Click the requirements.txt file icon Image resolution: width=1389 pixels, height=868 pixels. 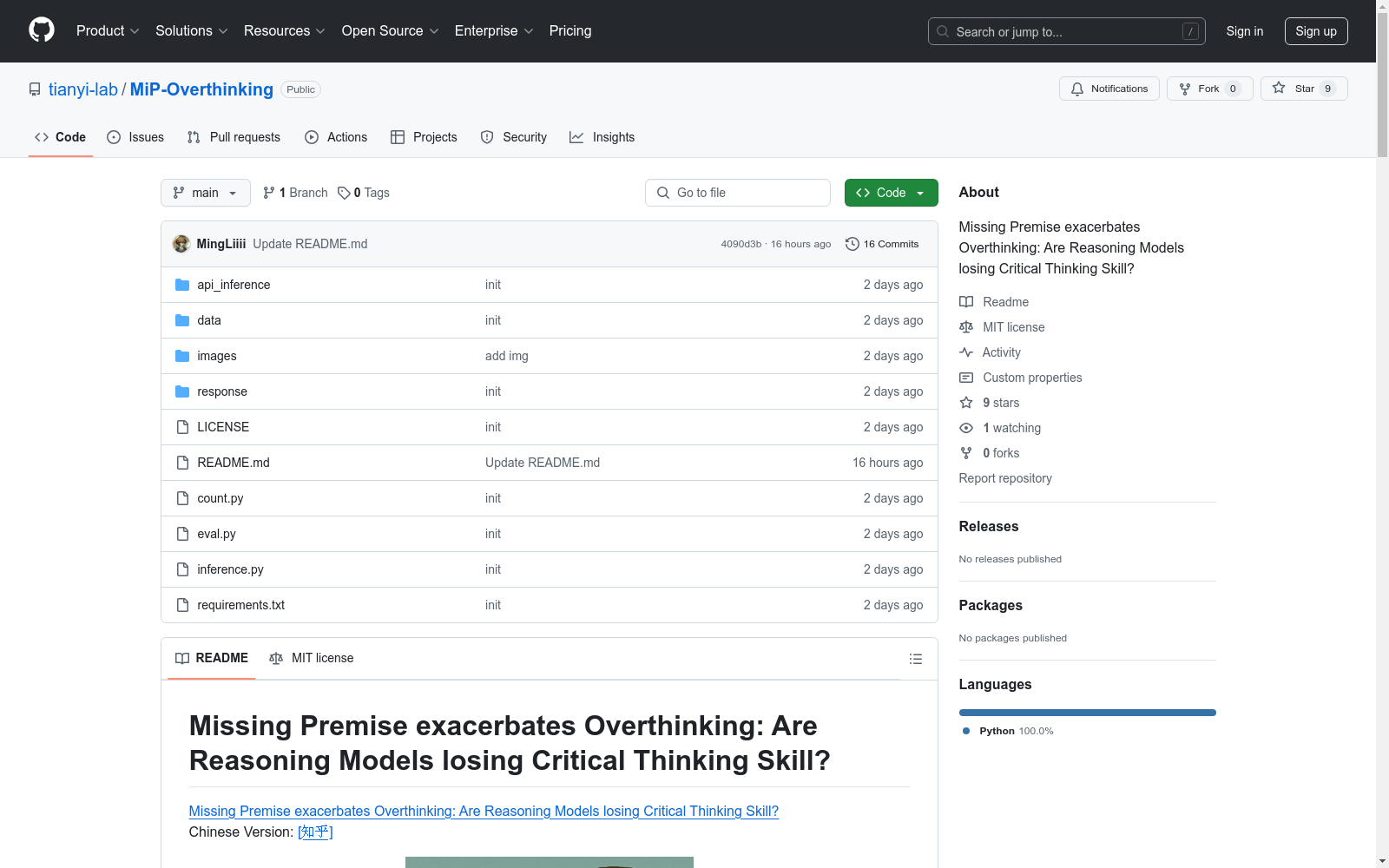click(x=182, y=605)
